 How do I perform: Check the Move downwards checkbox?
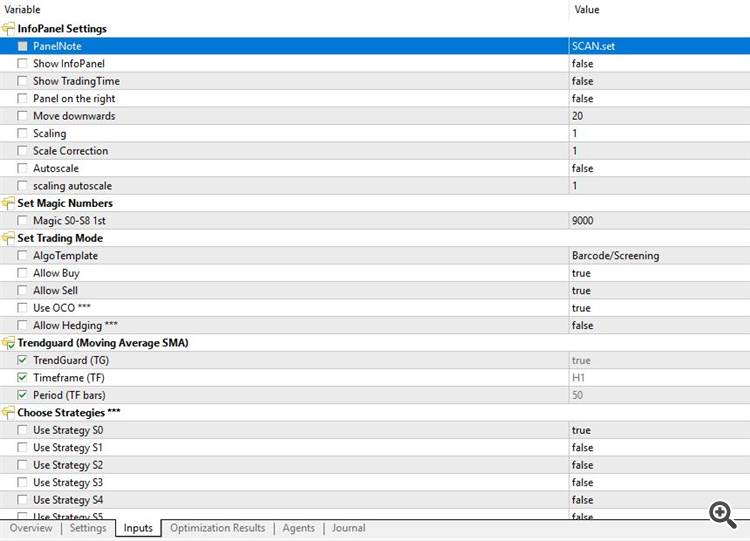[22, 116]
